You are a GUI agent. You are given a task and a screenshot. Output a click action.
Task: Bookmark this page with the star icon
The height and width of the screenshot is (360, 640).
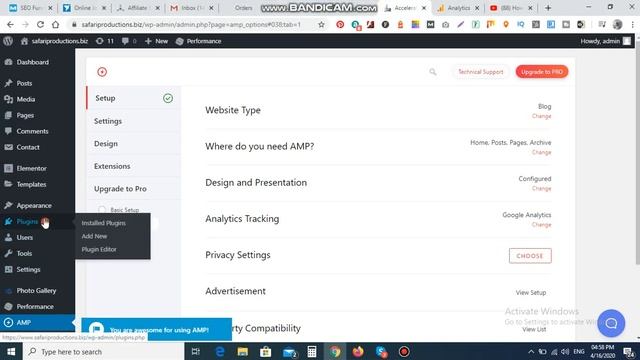321,24
